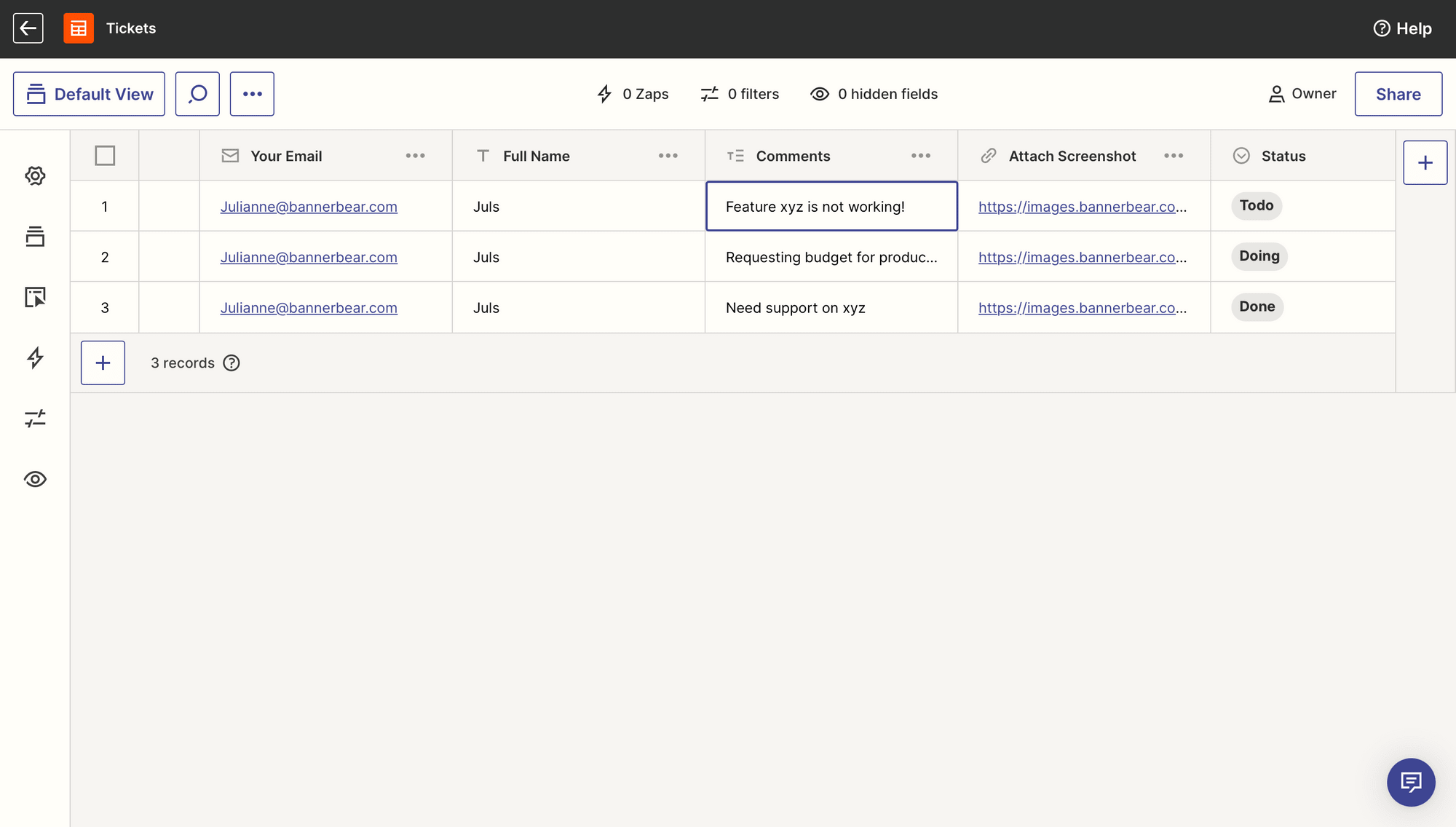Toggle the hidden fields eye icon
The image size is (1456, 827).
click(819, 93)
